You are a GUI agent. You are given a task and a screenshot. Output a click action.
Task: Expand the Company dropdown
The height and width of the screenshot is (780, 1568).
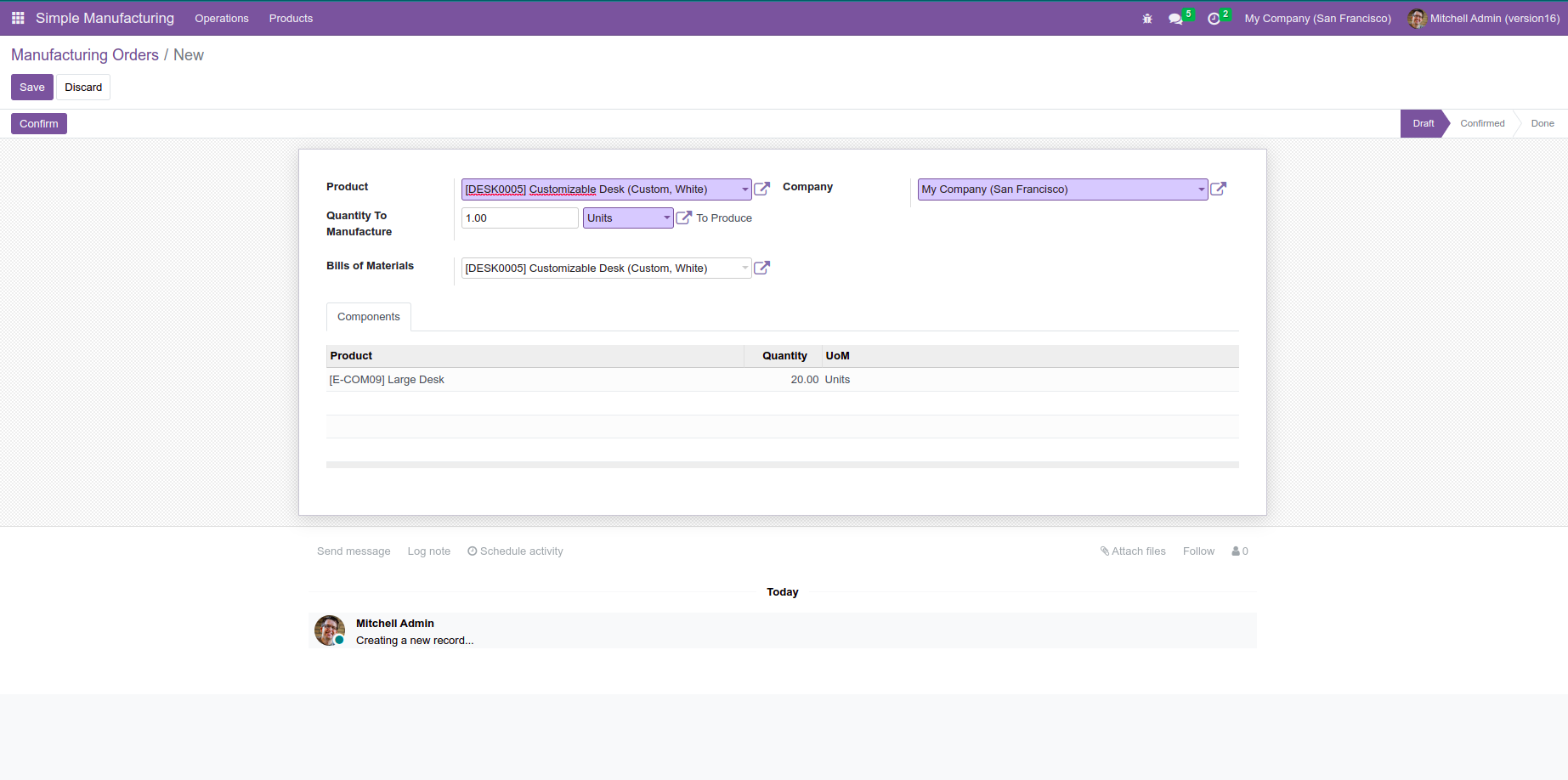click(1201, 189)
